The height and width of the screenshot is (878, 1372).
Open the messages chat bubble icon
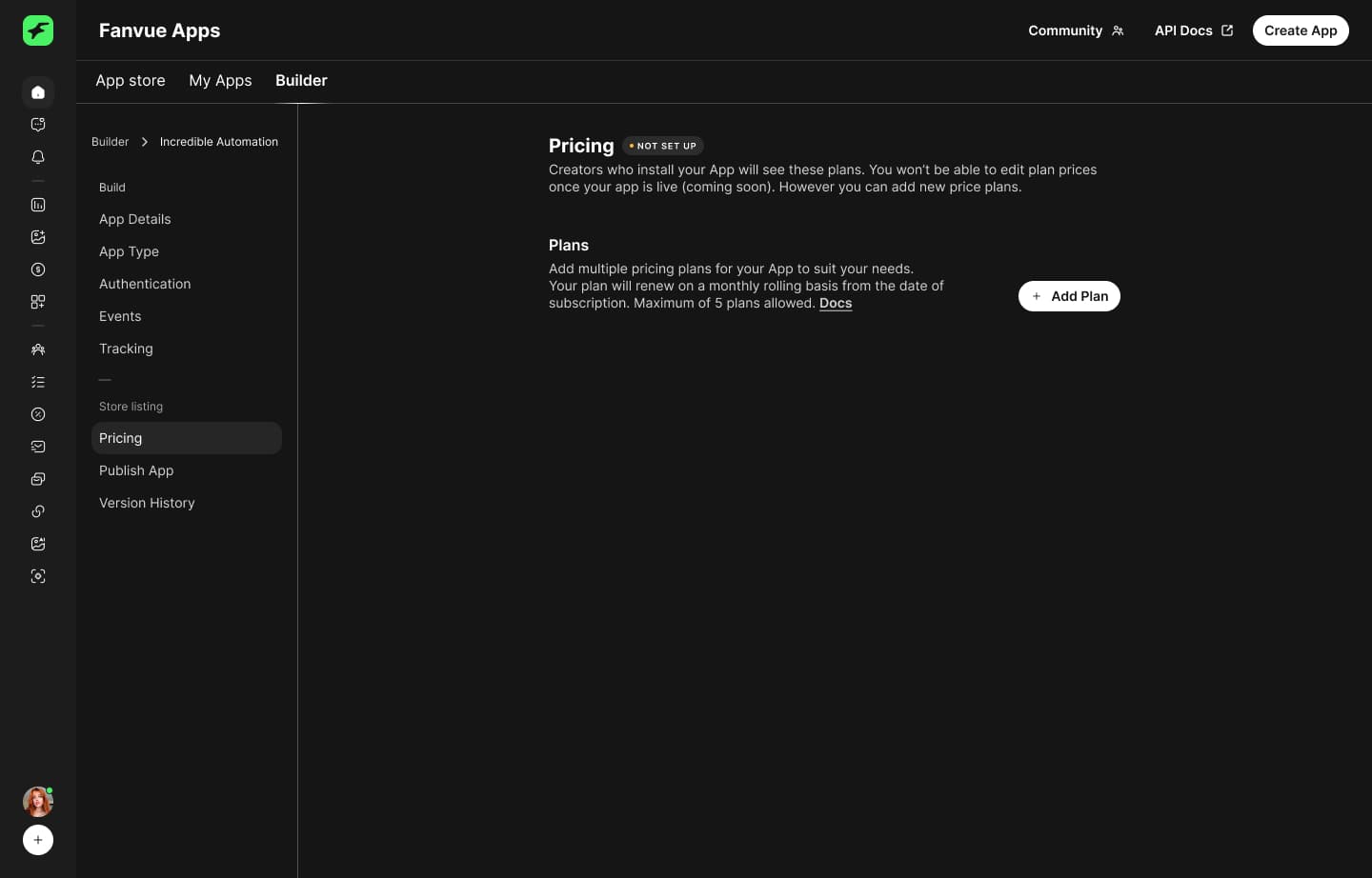click(38, 125)
